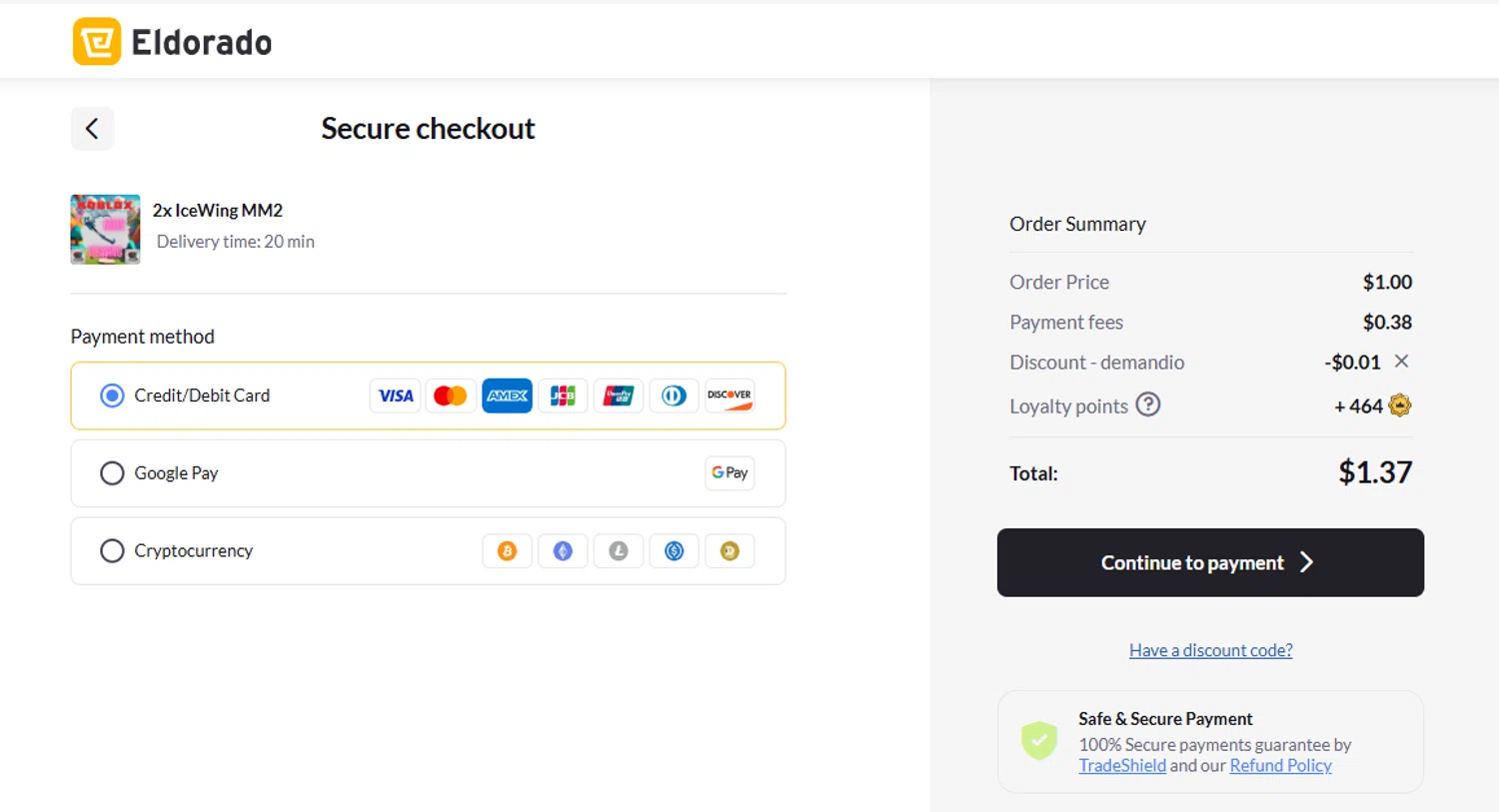
Task: Click the Bitcoin icon
Action: [508, 551]
